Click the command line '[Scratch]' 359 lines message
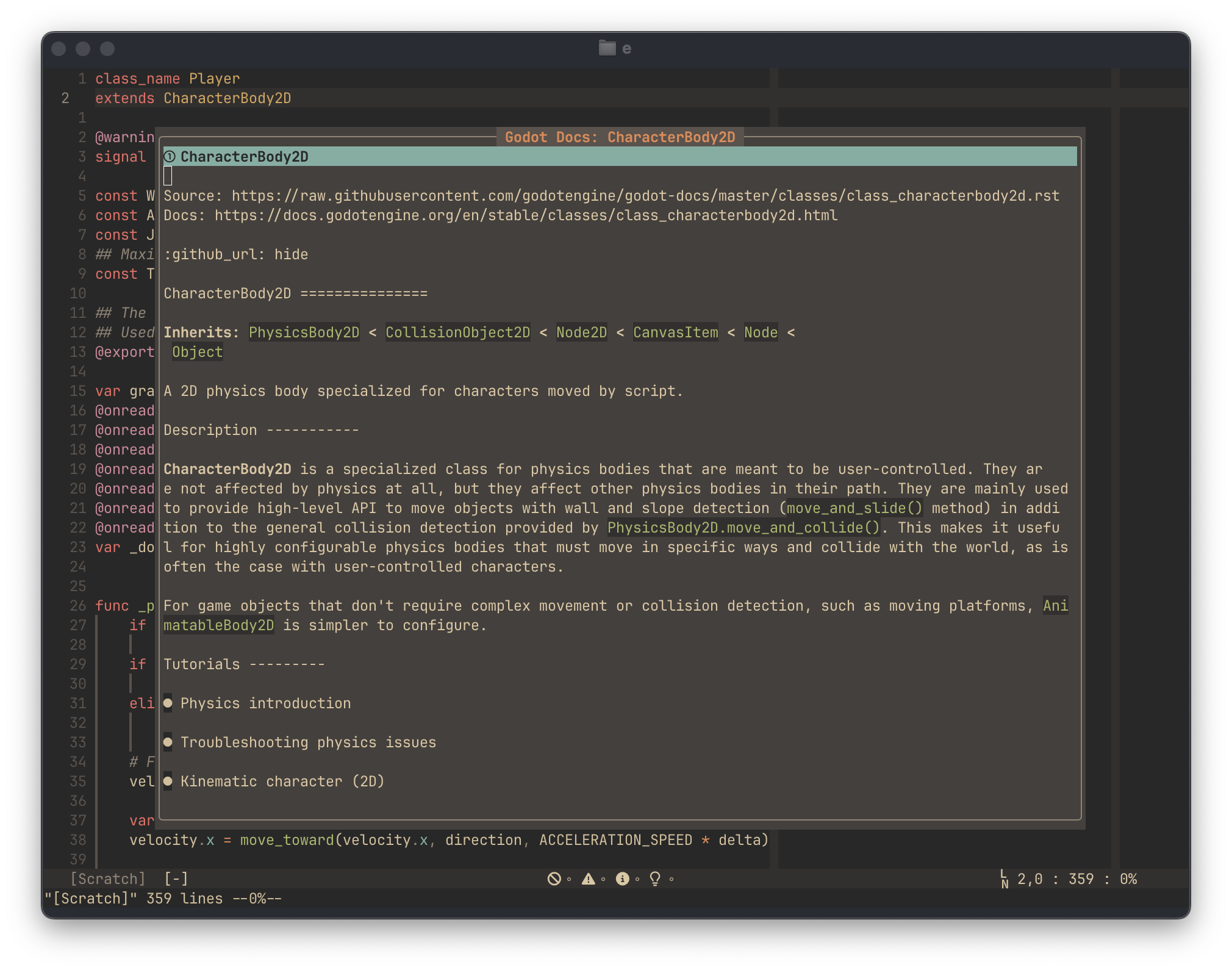Image resolution: width=1232 pixels, height=970 pixels. pyautogui.click(x=163, y=899)
